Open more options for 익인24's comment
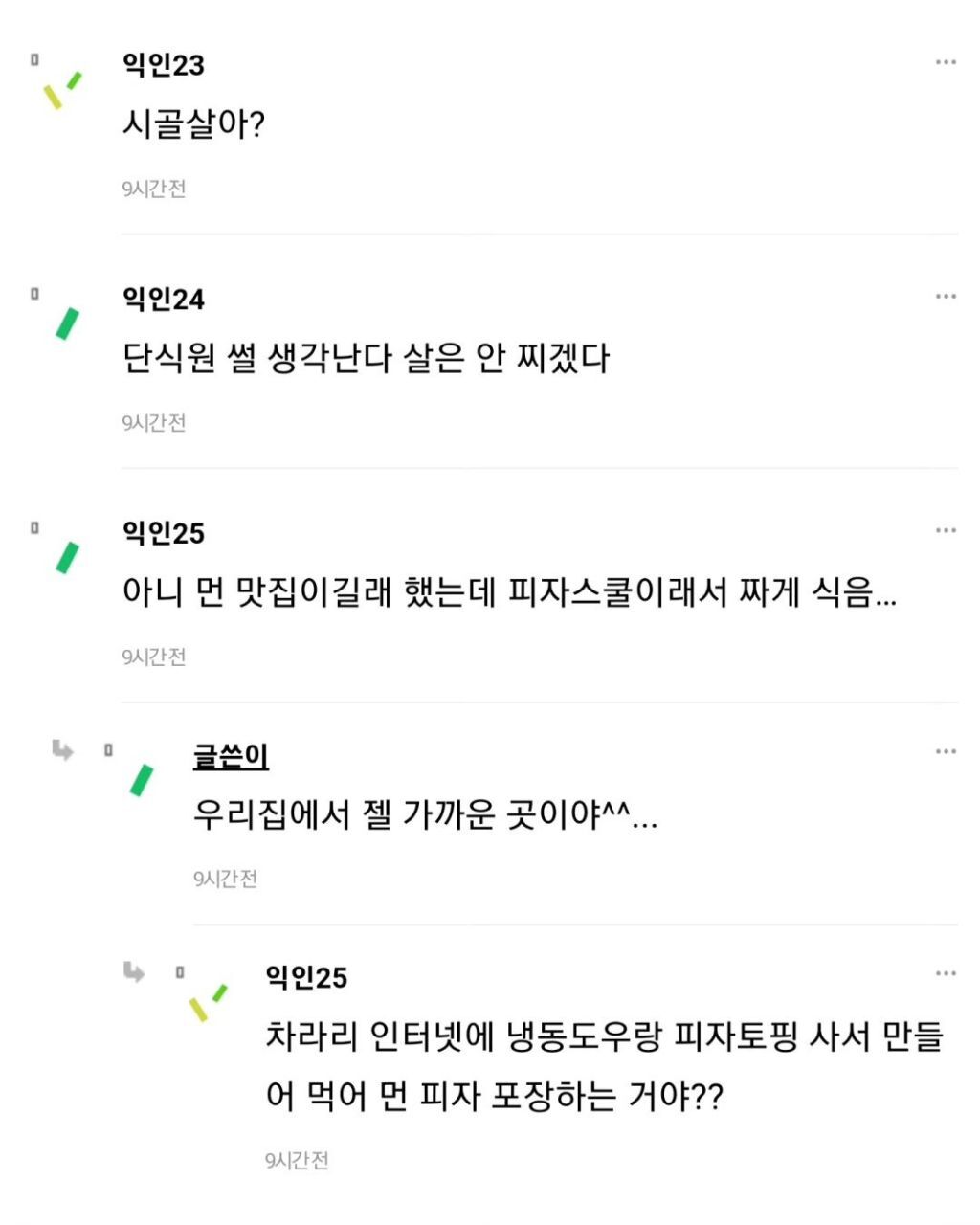Screen dimensions: 980x1225 click(x=946, y=297)
